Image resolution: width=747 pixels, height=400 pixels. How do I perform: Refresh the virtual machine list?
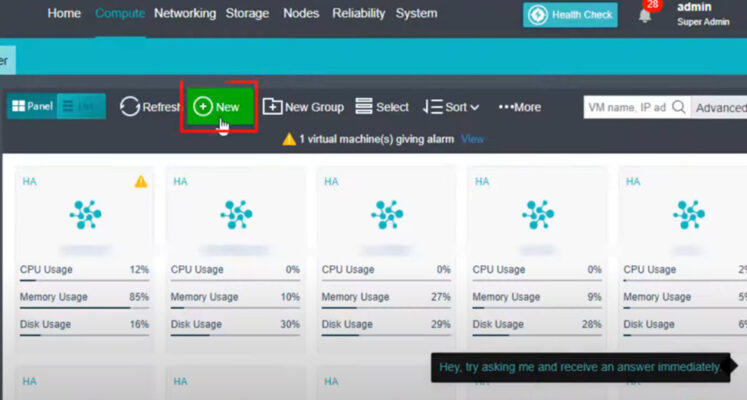click(x=150, y=107)
